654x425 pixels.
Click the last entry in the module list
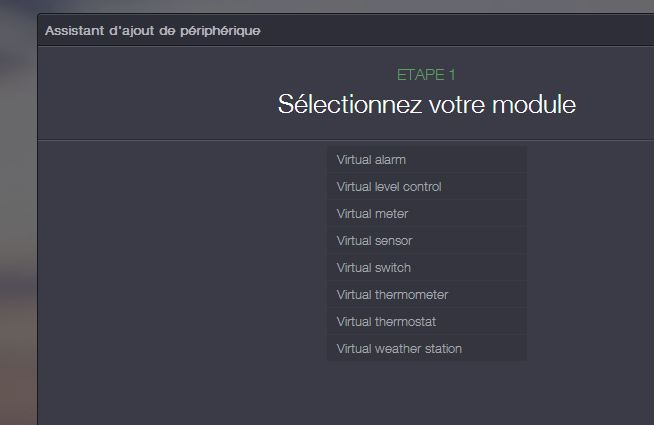pos(426,349)
